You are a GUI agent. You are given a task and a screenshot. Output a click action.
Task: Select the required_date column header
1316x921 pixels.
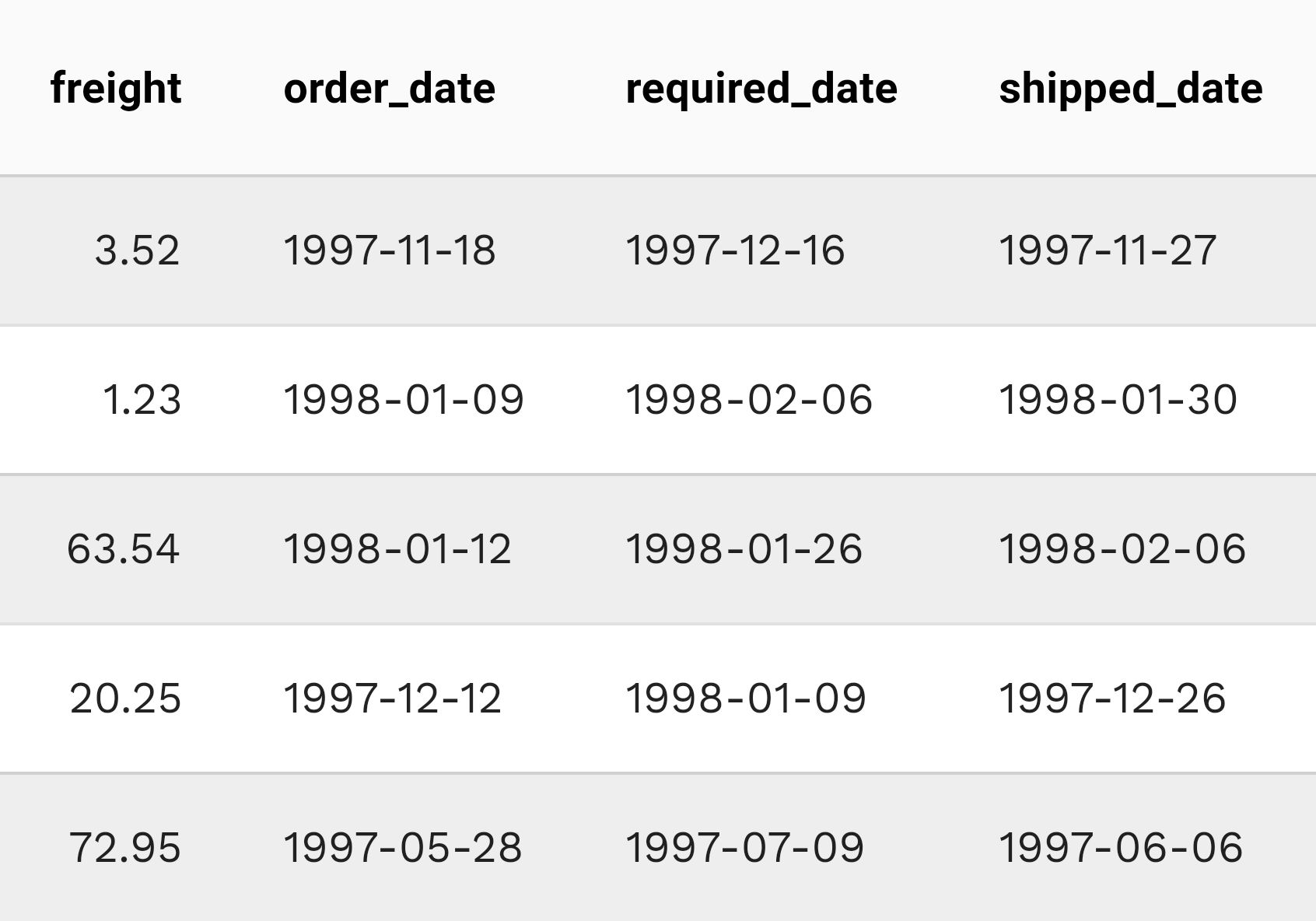[x=761, y=88]
